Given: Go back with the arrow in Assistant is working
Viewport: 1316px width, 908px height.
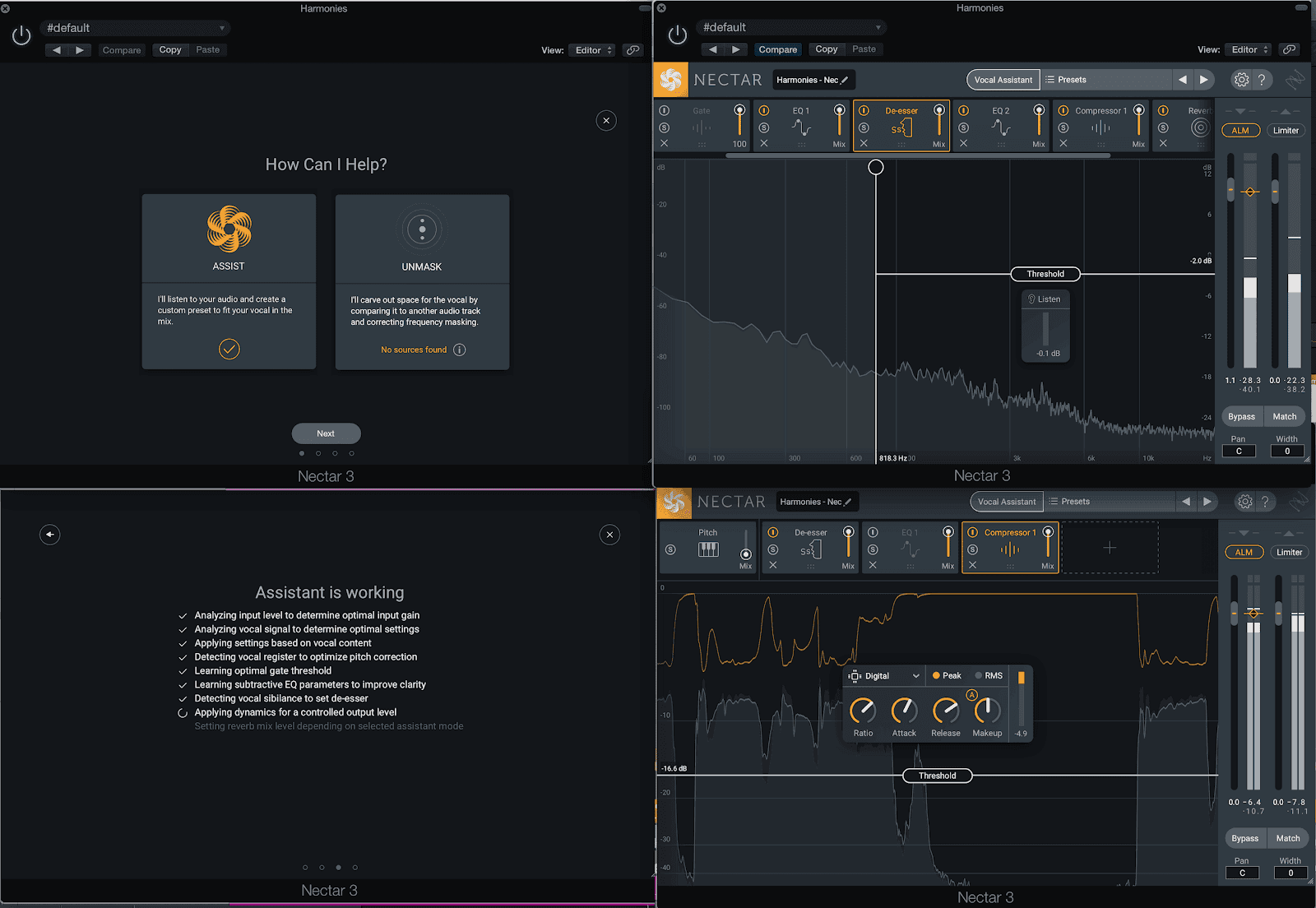Looking at the screenshot, I should 50,535.
